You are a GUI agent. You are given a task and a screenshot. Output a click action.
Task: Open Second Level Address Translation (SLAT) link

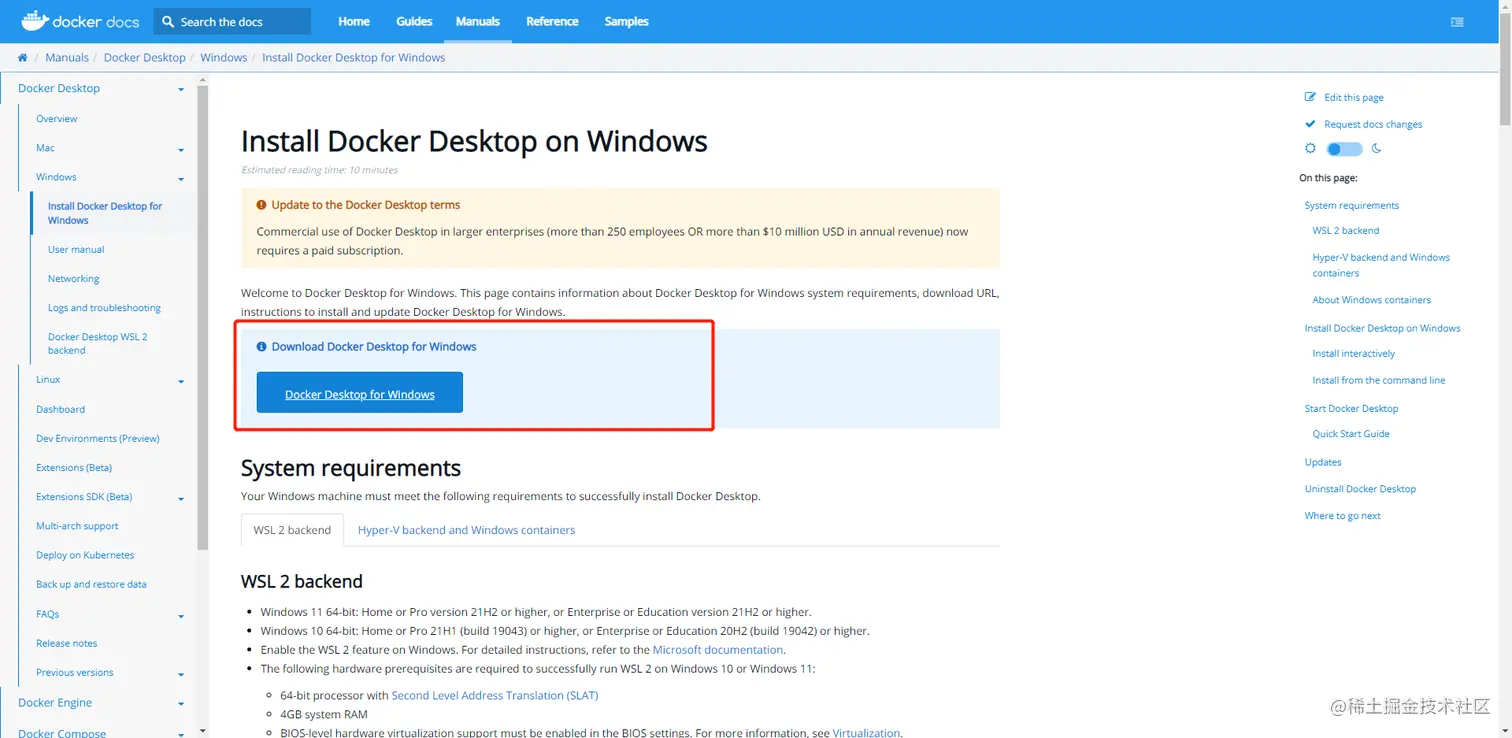click(x=495, y=695)
